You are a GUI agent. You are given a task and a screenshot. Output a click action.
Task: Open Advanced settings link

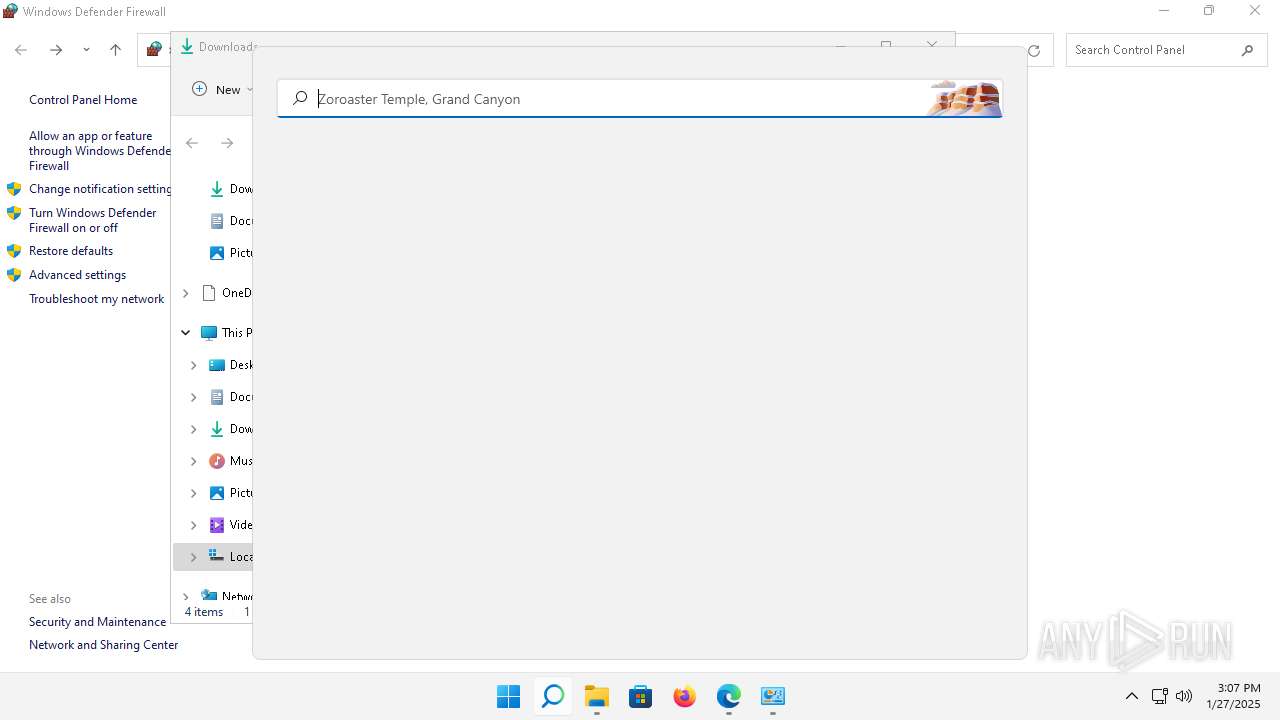pos(78,275)
